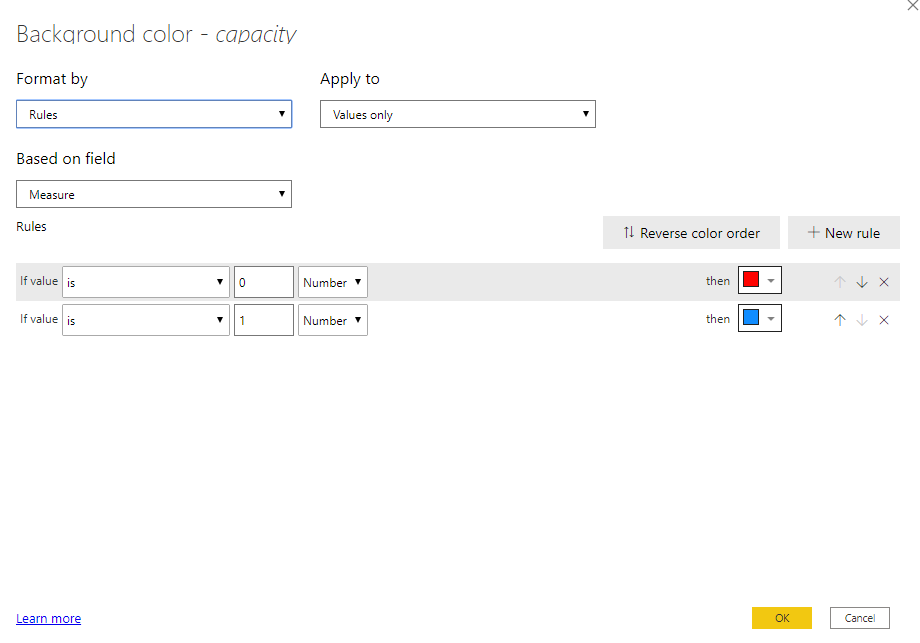The image size is (920, 643).
Task: Close the Background color dialog
Action: [913, 5]
